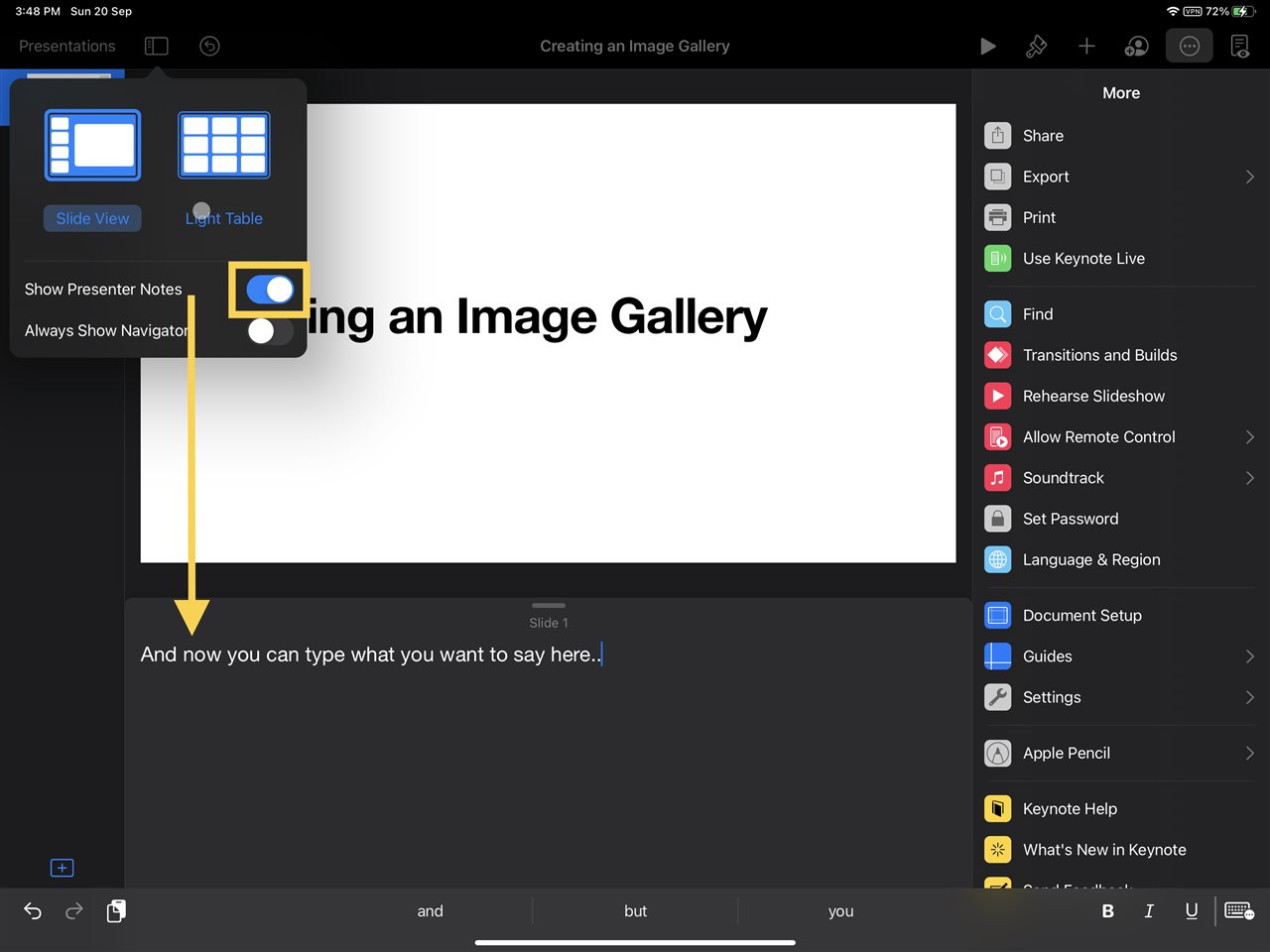The image size is (1270, 952).
Task: Tap the Find magnifier icon
Action: (998, 314)
